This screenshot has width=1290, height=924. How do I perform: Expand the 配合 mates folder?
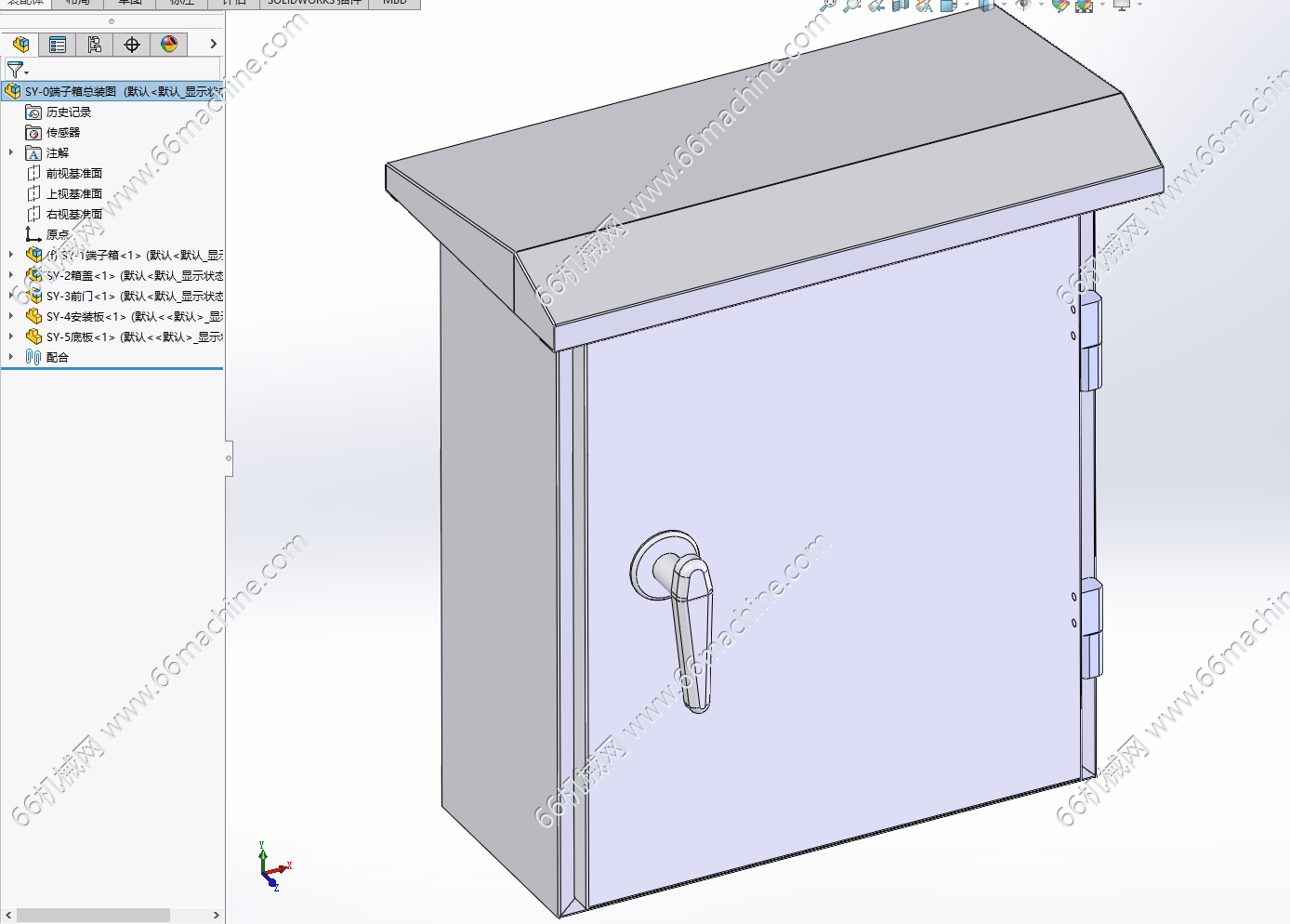pos(11,357)
